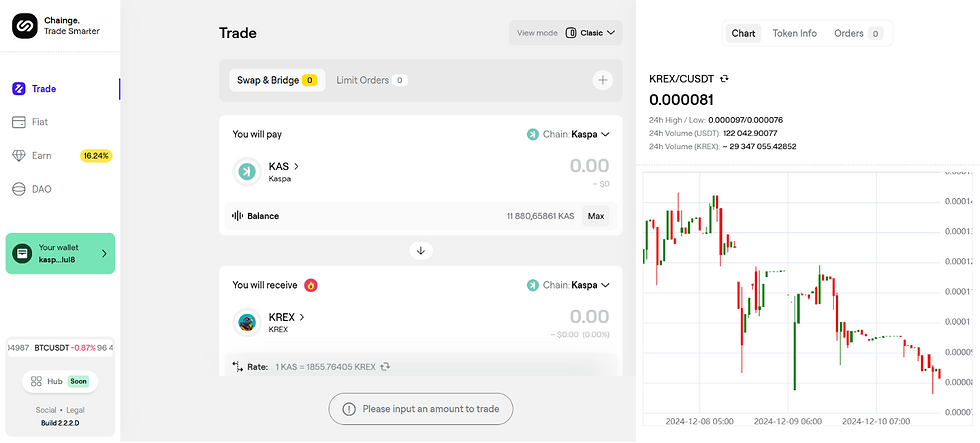
Task: Click the plus button to add trade
Action: pyautogui.click(x=602, y=80)
